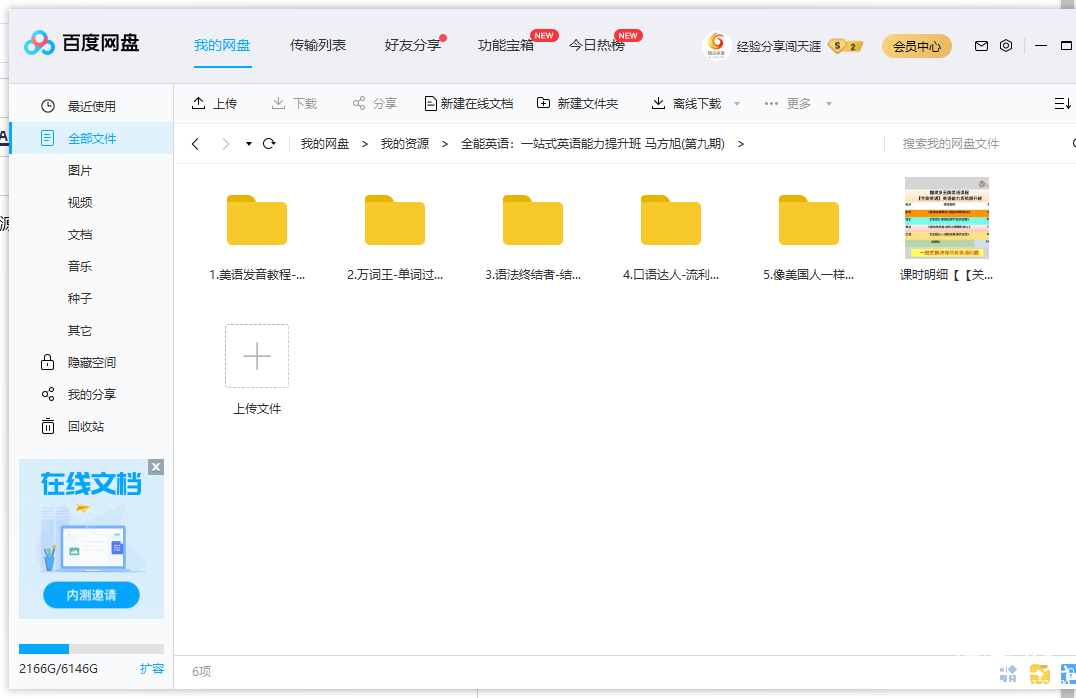Screen dimensions: 1076x698
Task: Create a new folder (新建文件夹)
Action: (x=577, y=103)
